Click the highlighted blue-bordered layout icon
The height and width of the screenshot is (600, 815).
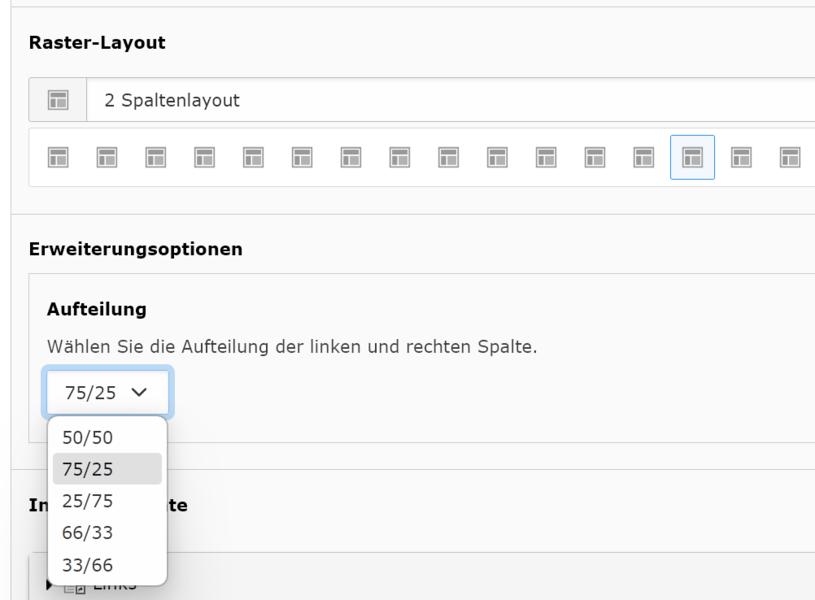pos(692,157)
